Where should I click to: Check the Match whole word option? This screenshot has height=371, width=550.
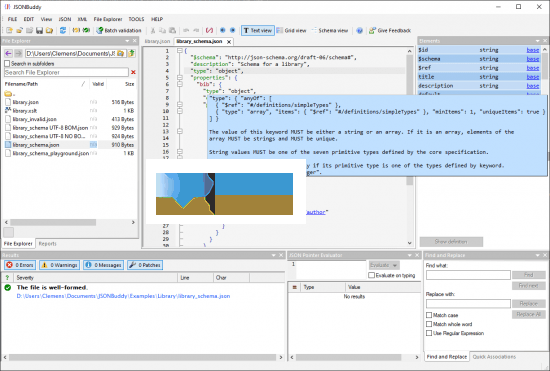[429, 324]
